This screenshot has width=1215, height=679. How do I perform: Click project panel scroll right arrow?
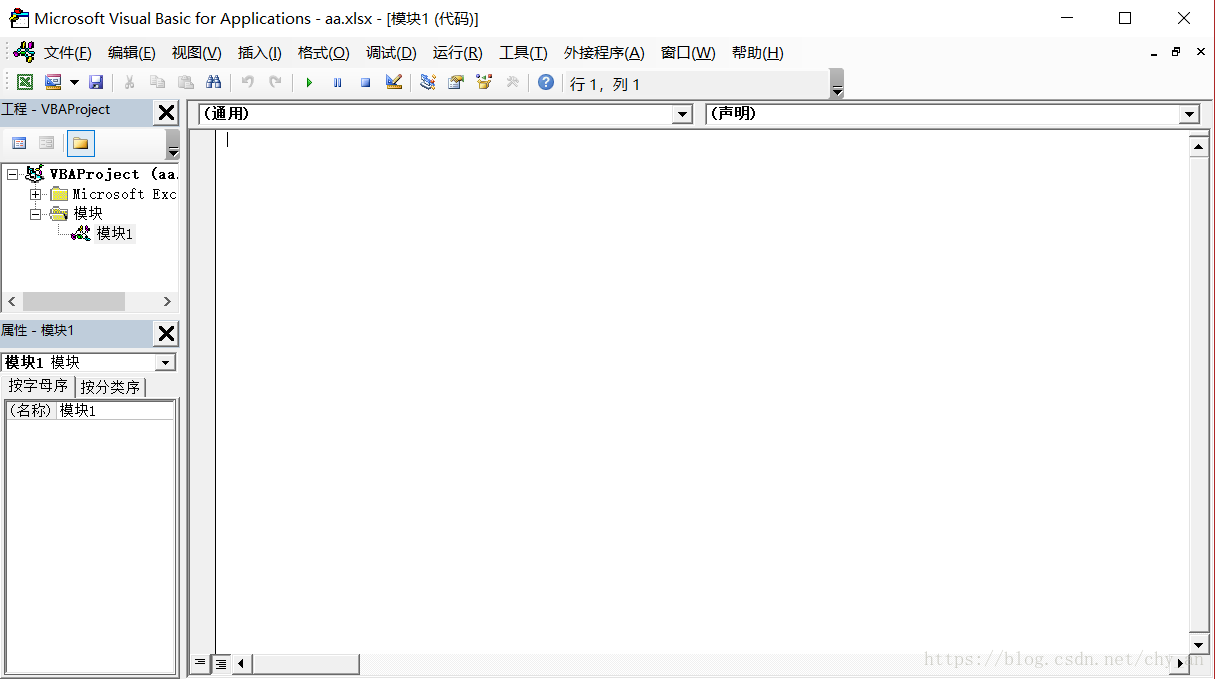pyautogui.click(x=167, y=301)
